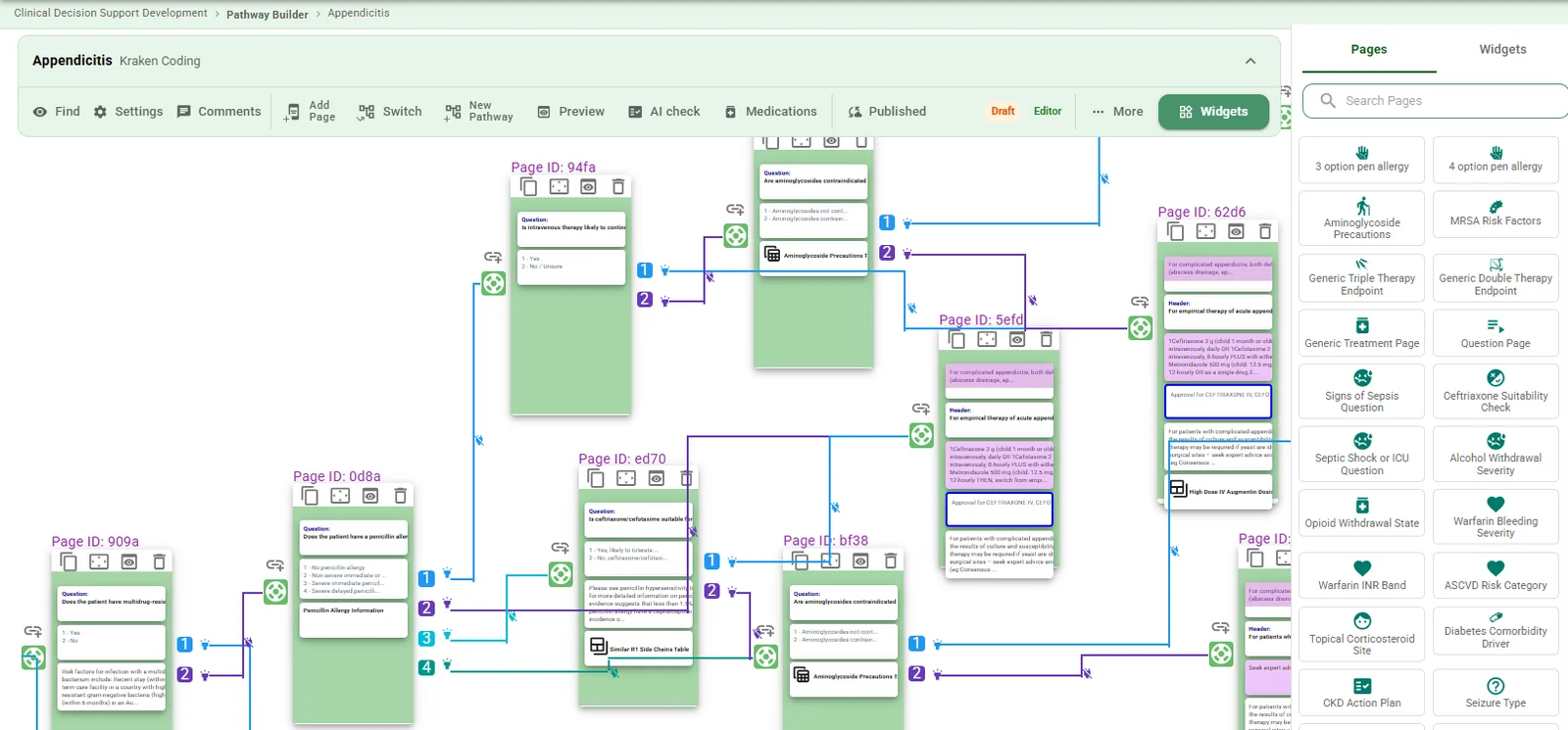Go to Pathway Builder in the breadcrumb

click(268, 15)
